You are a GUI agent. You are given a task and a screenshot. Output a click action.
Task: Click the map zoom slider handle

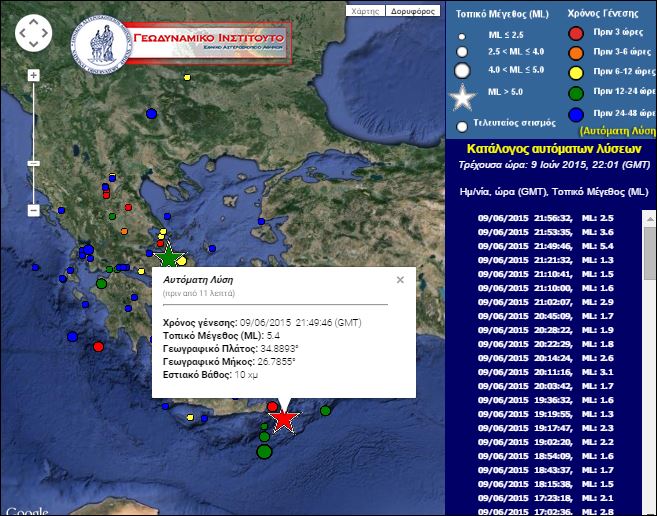click(x=34, y=163)
